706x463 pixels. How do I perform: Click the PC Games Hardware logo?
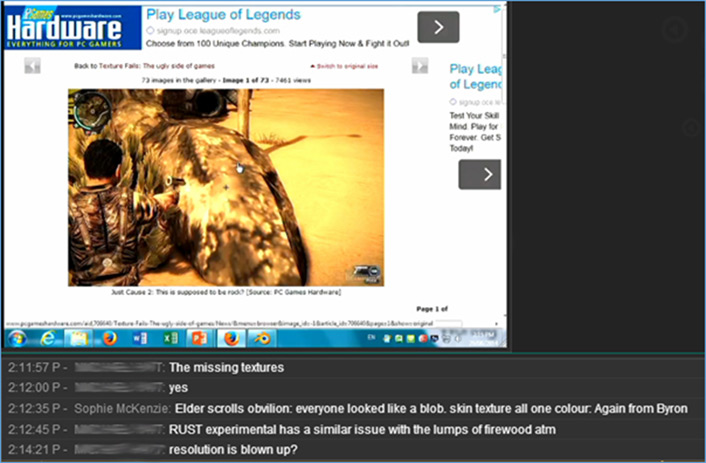point(72,28)
